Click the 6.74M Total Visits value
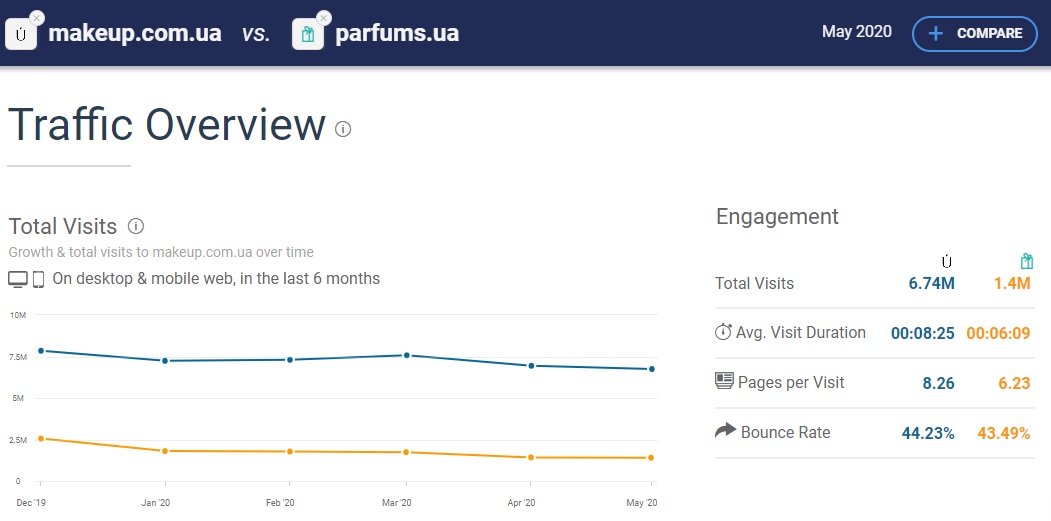Screen dimensions: 1051x521 [x=931, y=283]
